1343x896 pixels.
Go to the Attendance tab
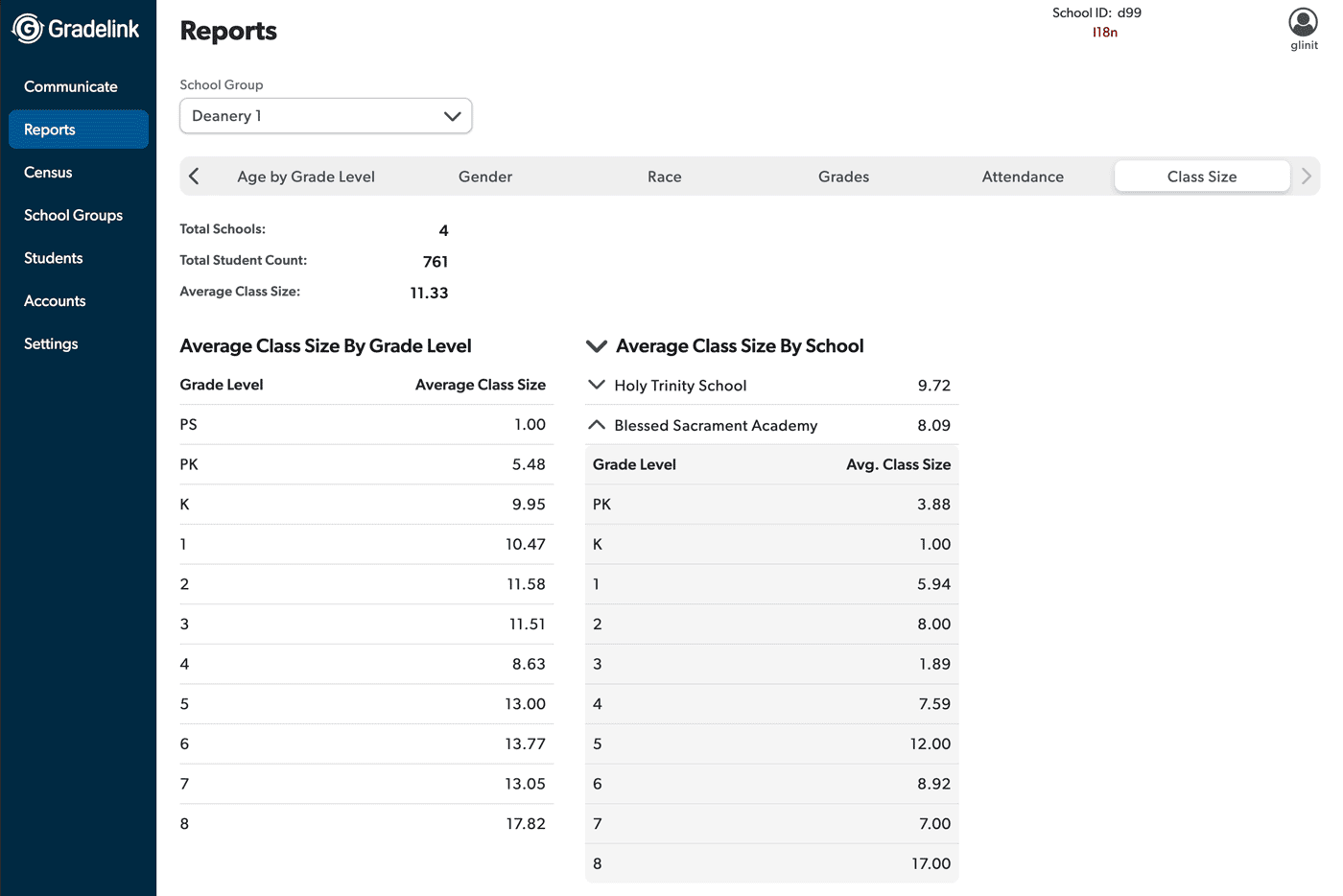coord(1023,177)
